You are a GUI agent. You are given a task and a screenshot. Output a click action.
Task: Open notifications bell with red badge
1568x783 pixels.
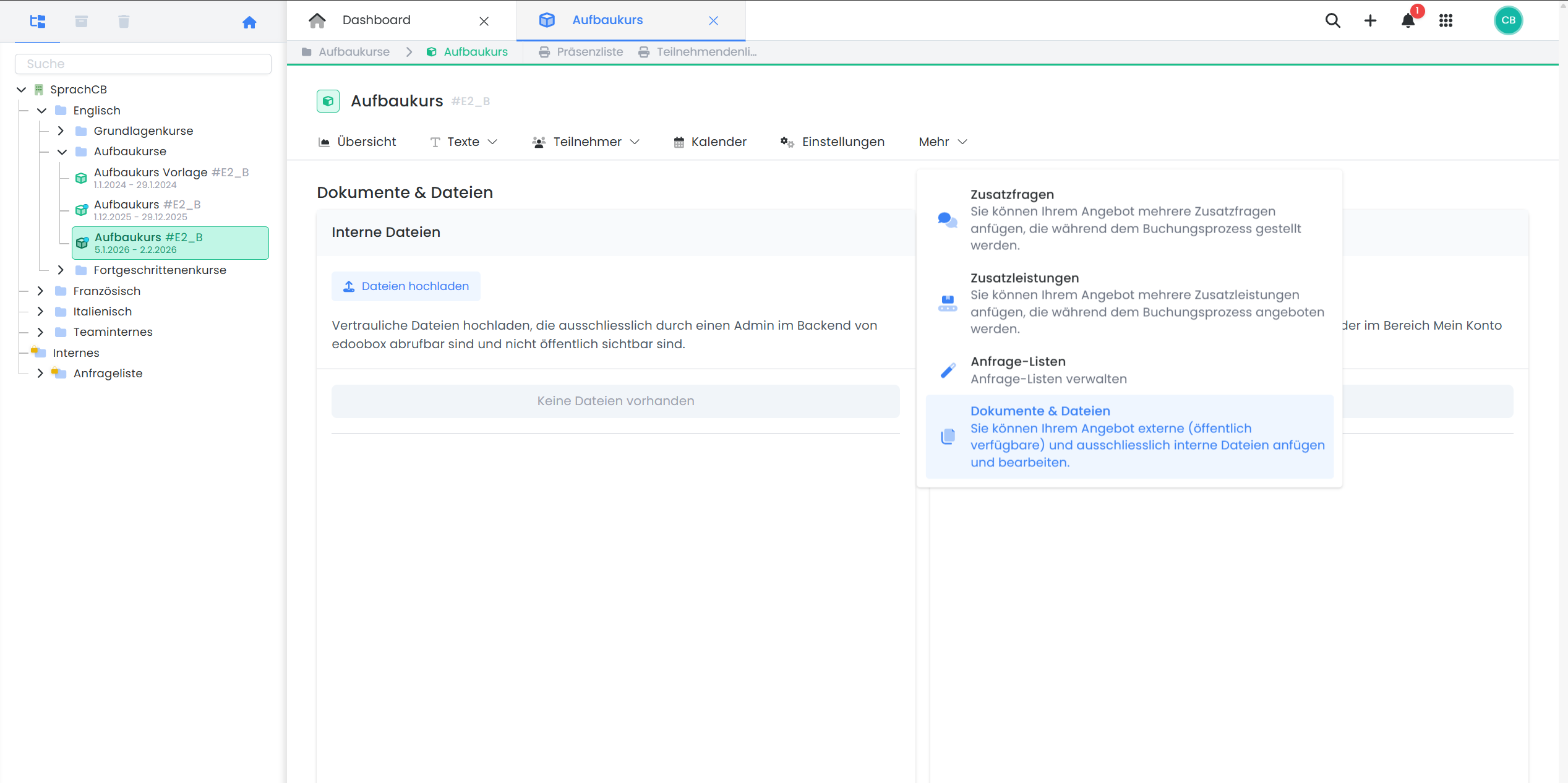coord(1408,20)
